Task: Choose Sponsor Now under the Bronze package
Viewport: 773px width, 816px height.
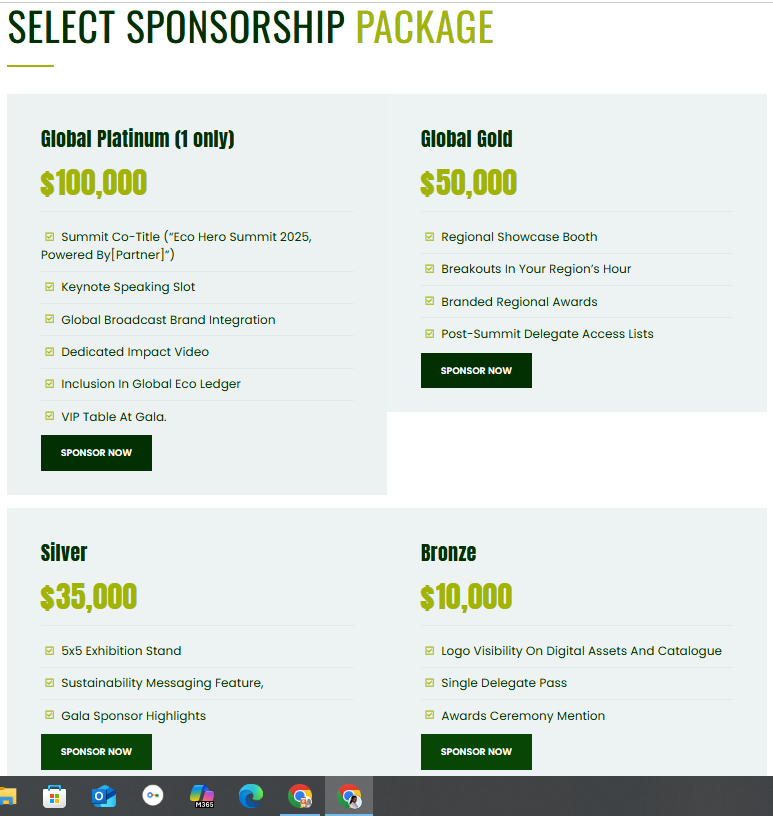Action: click(476, 752)
